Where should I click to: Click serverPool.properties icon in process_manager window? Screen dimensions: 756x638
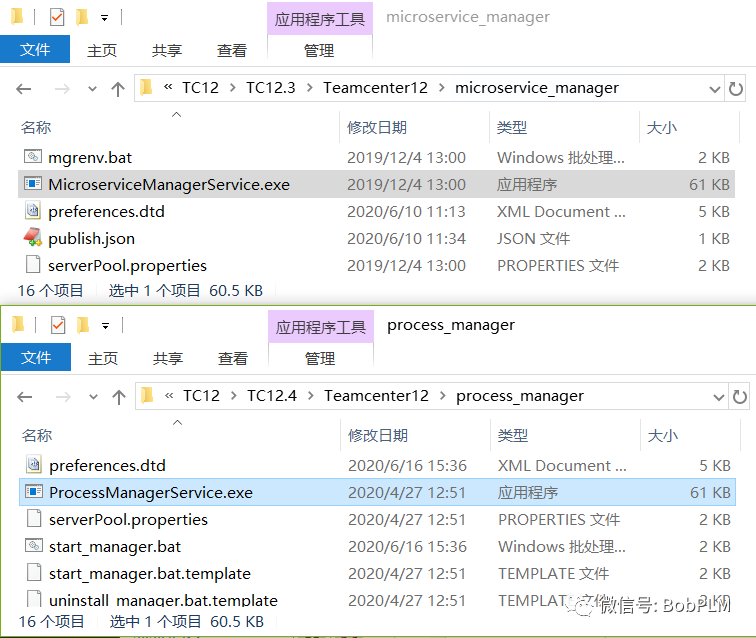(34, 518)
